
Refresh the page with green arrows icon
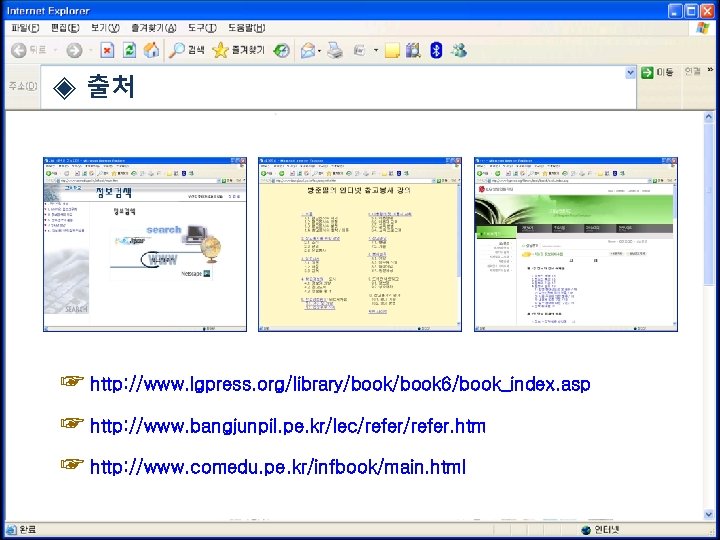click(129, 50)
